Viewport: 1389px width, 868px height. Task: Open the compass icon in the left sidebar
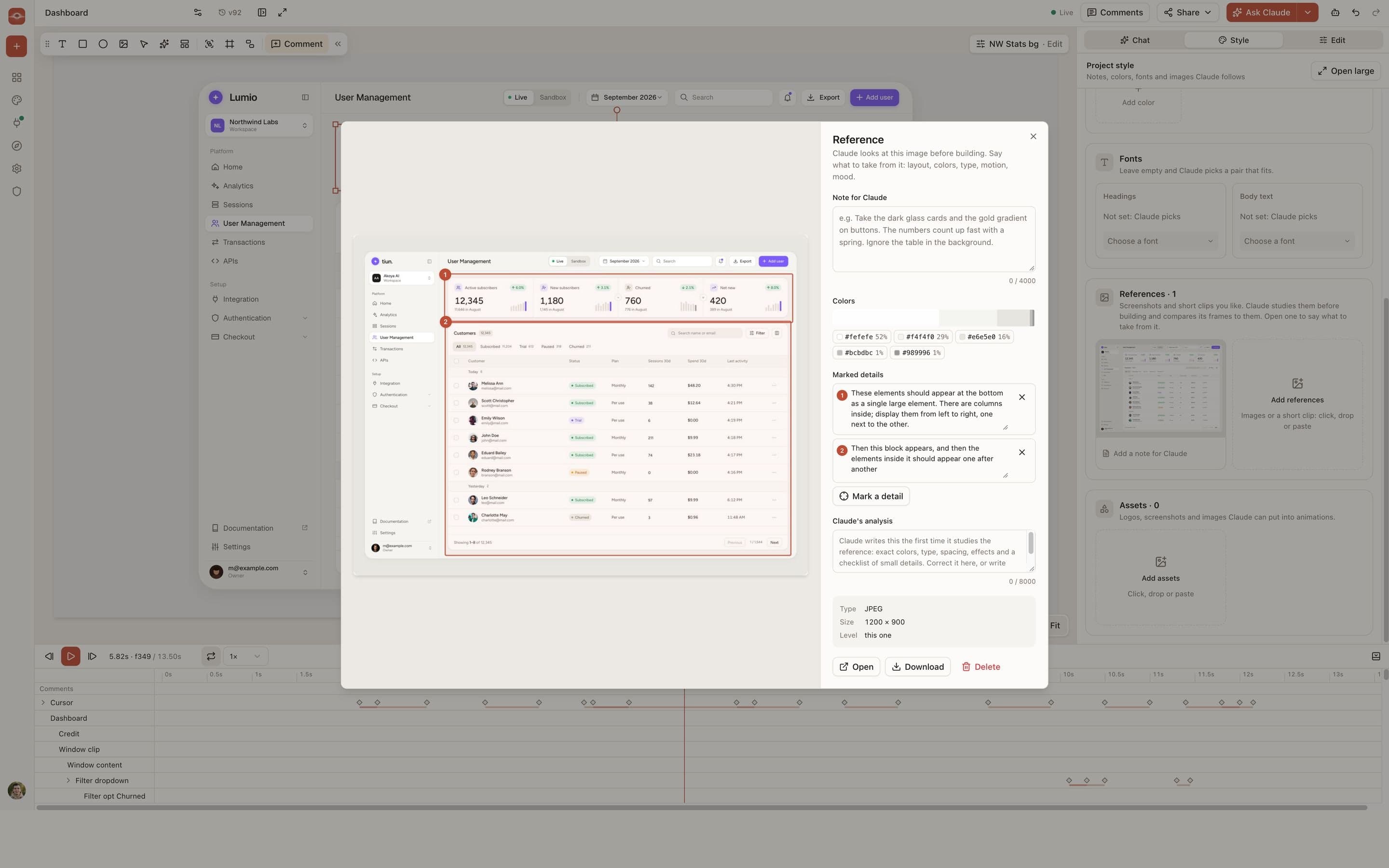(17, 146)
